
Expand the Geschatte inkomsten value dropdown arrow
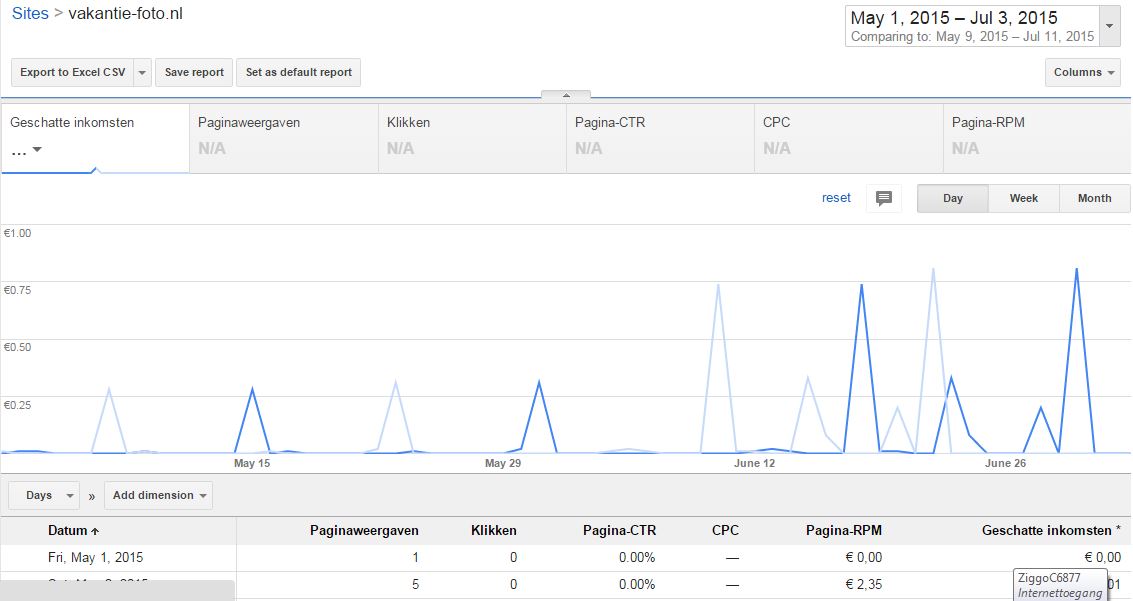pos(37,150)
